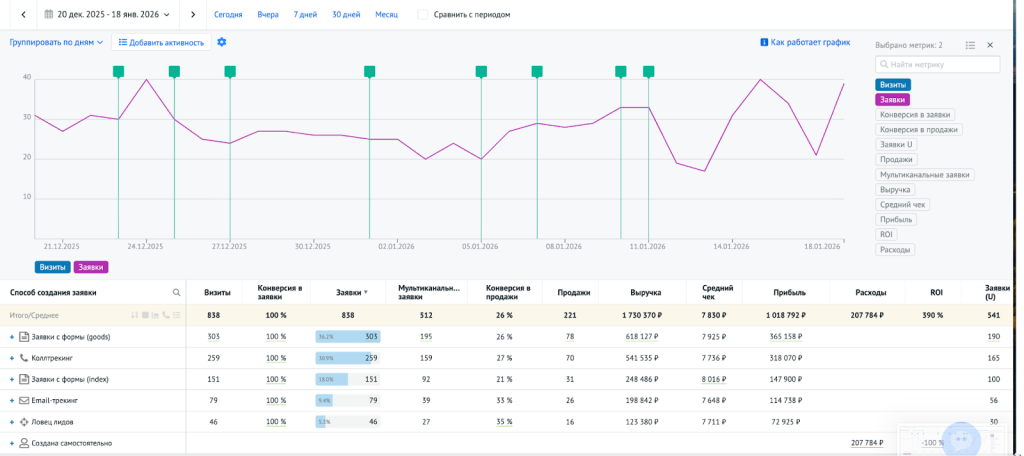Toggle the 'Визиты' metric in the right panel
1024x456 pixels.
[x=893, y=85]
